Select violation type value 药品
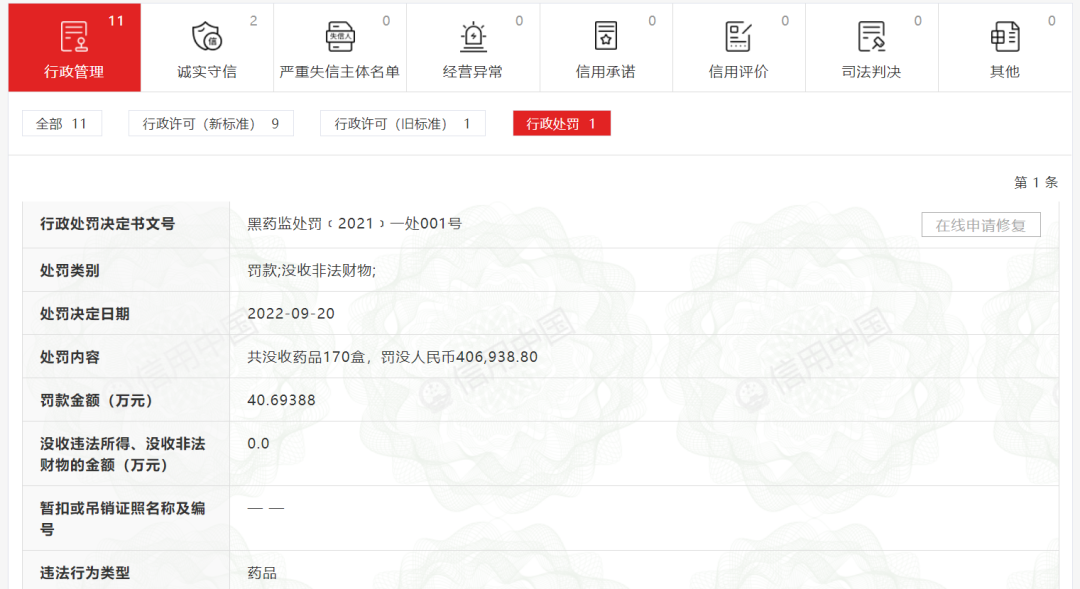This screenshot has width=1080, height=589. tap(262, 573)
